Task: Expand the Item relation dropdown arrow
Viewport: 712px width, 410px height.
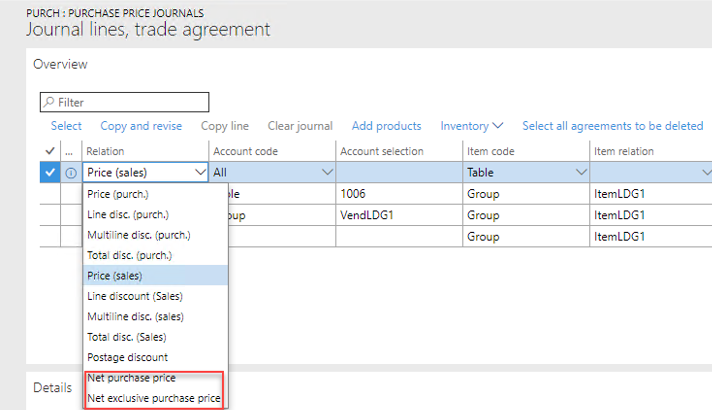Action: [705, 172]
